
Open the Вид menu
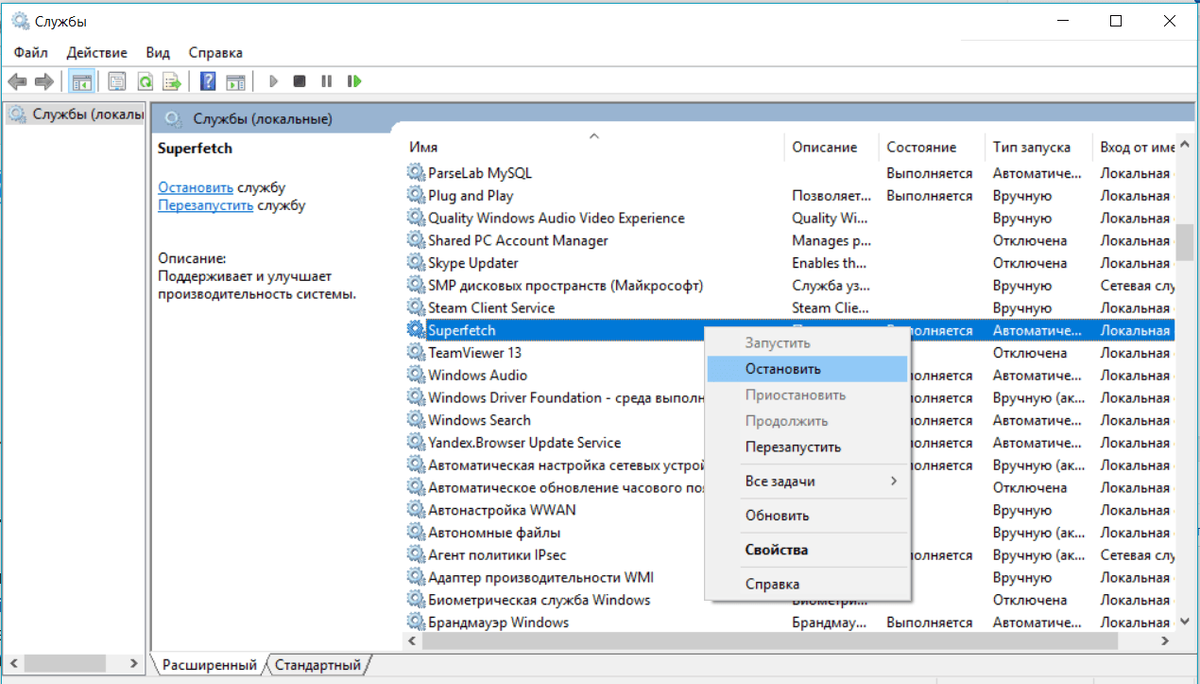(157, 52)
